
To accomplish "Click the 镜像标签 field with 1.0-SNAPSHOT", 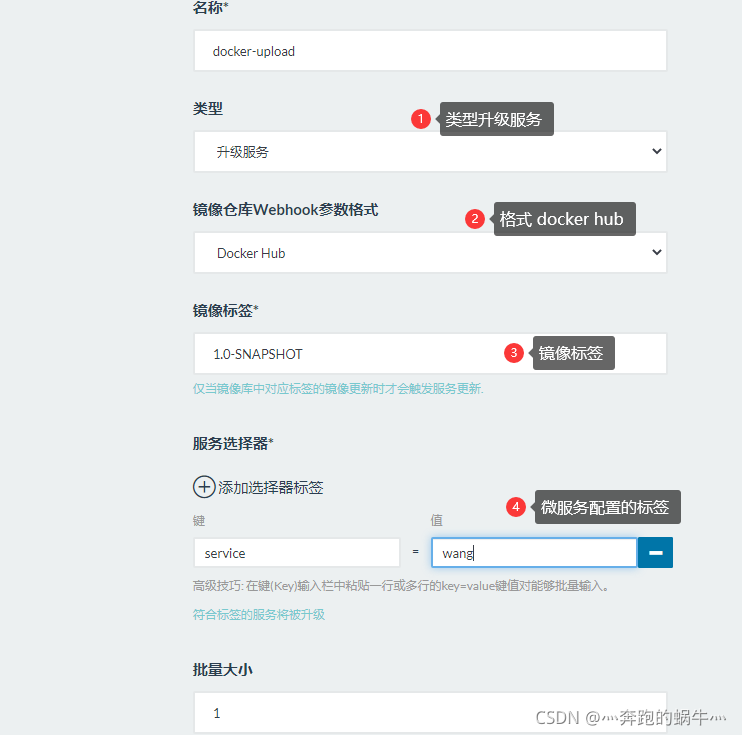I will [x=430, y=354].
